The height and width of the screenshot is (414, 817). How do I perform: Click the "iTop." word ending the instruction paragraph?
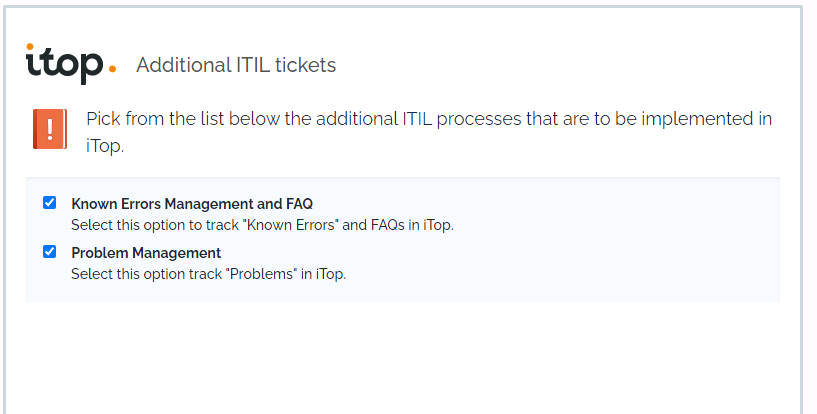point(104,146)
